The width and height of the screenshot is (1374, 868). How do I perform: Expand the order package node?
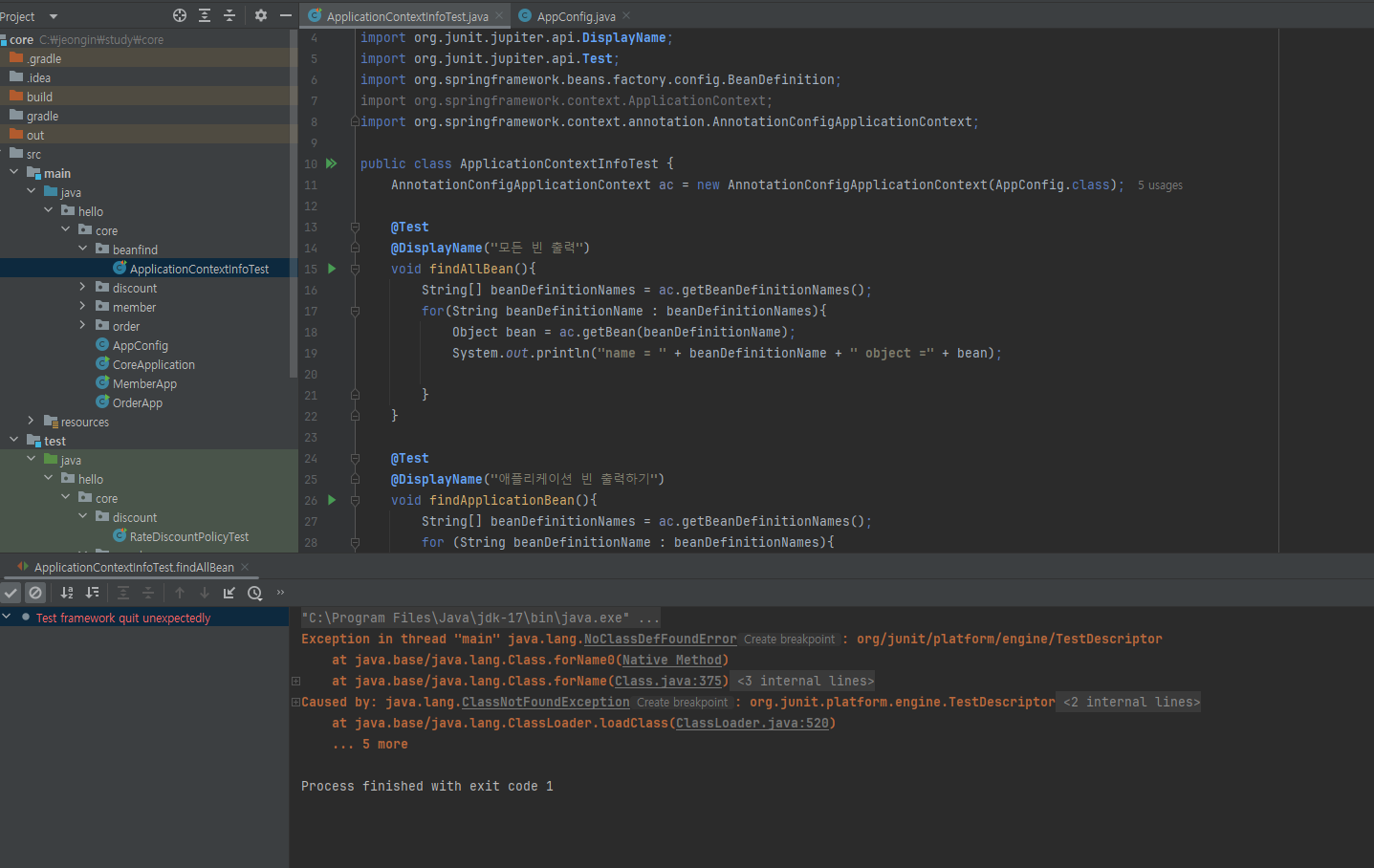point(83,325)
